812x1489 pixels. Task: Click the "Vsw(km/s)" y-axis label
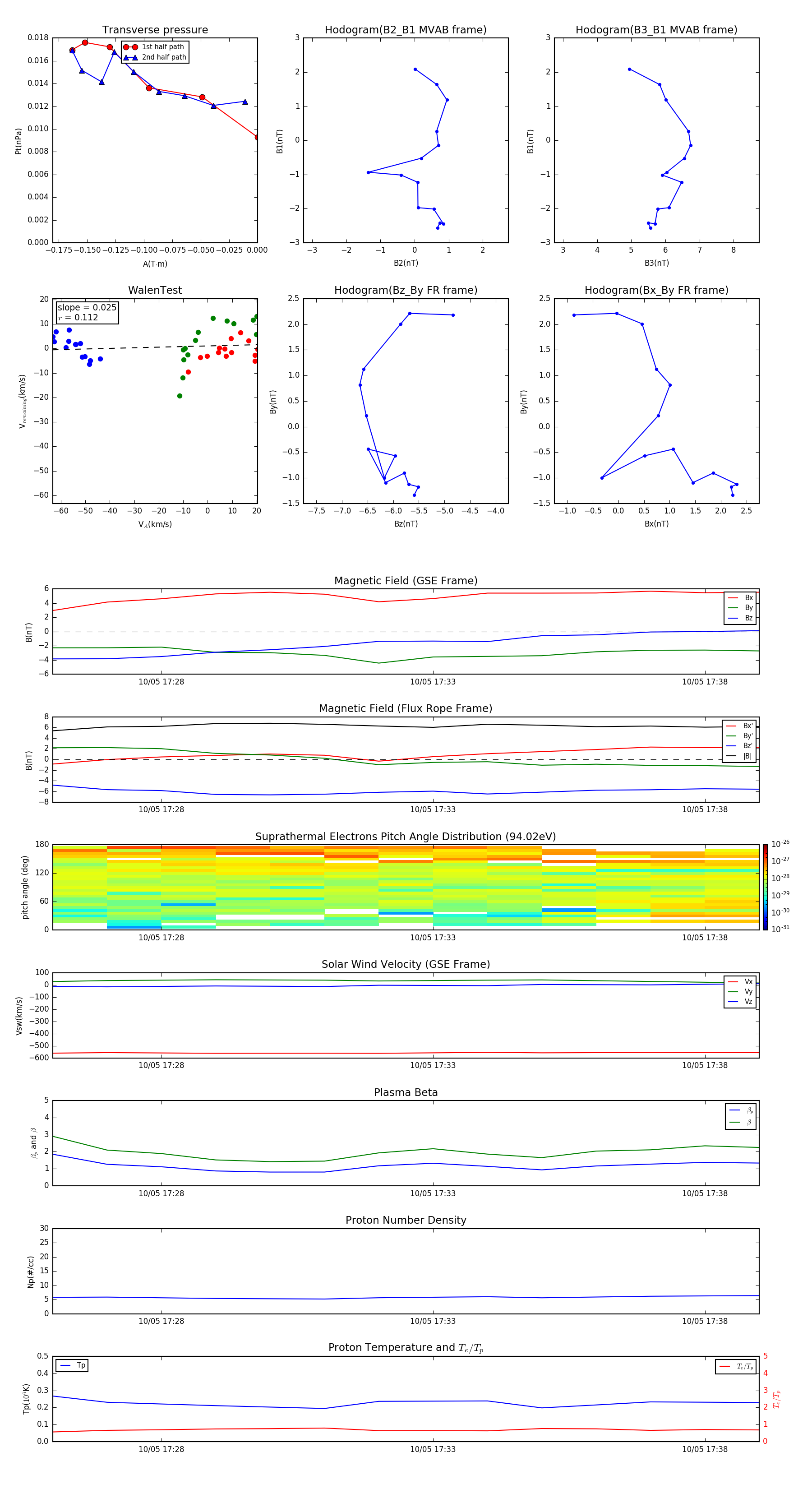coord(18,1016)
